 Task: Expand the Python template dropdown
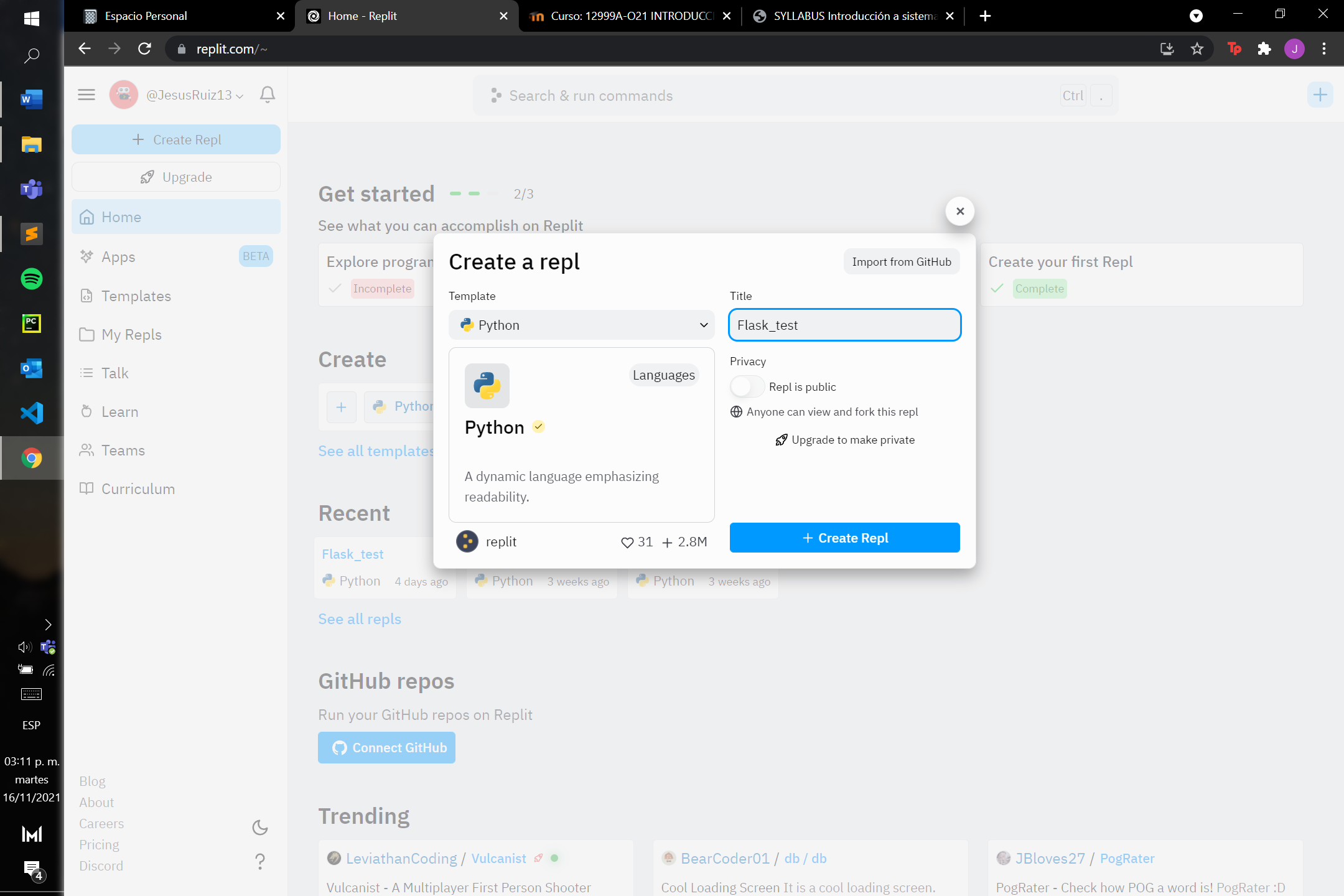point(581,325)
